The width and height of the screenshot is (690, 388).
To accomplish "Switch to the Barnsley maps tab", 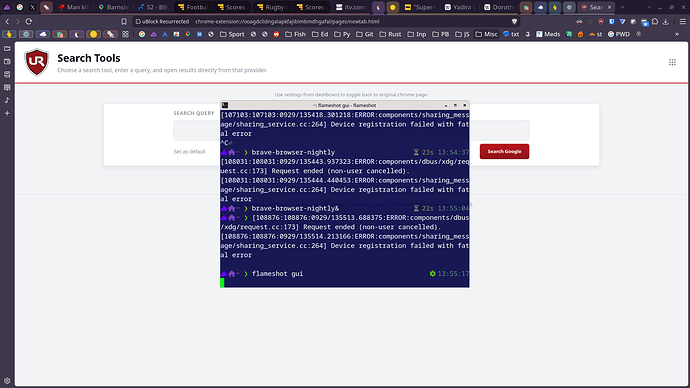I will pyautogui.click(x=114, y=7).
